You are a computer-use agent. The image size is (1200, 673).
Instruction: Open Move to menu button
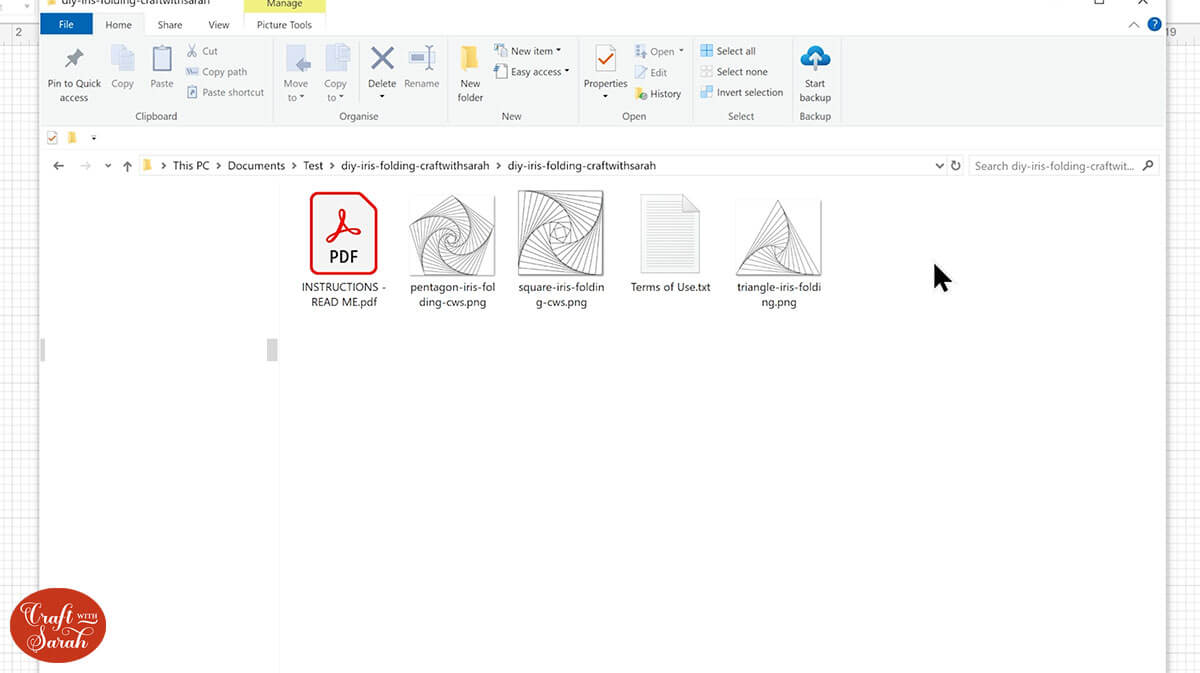[x=296, y=73]
